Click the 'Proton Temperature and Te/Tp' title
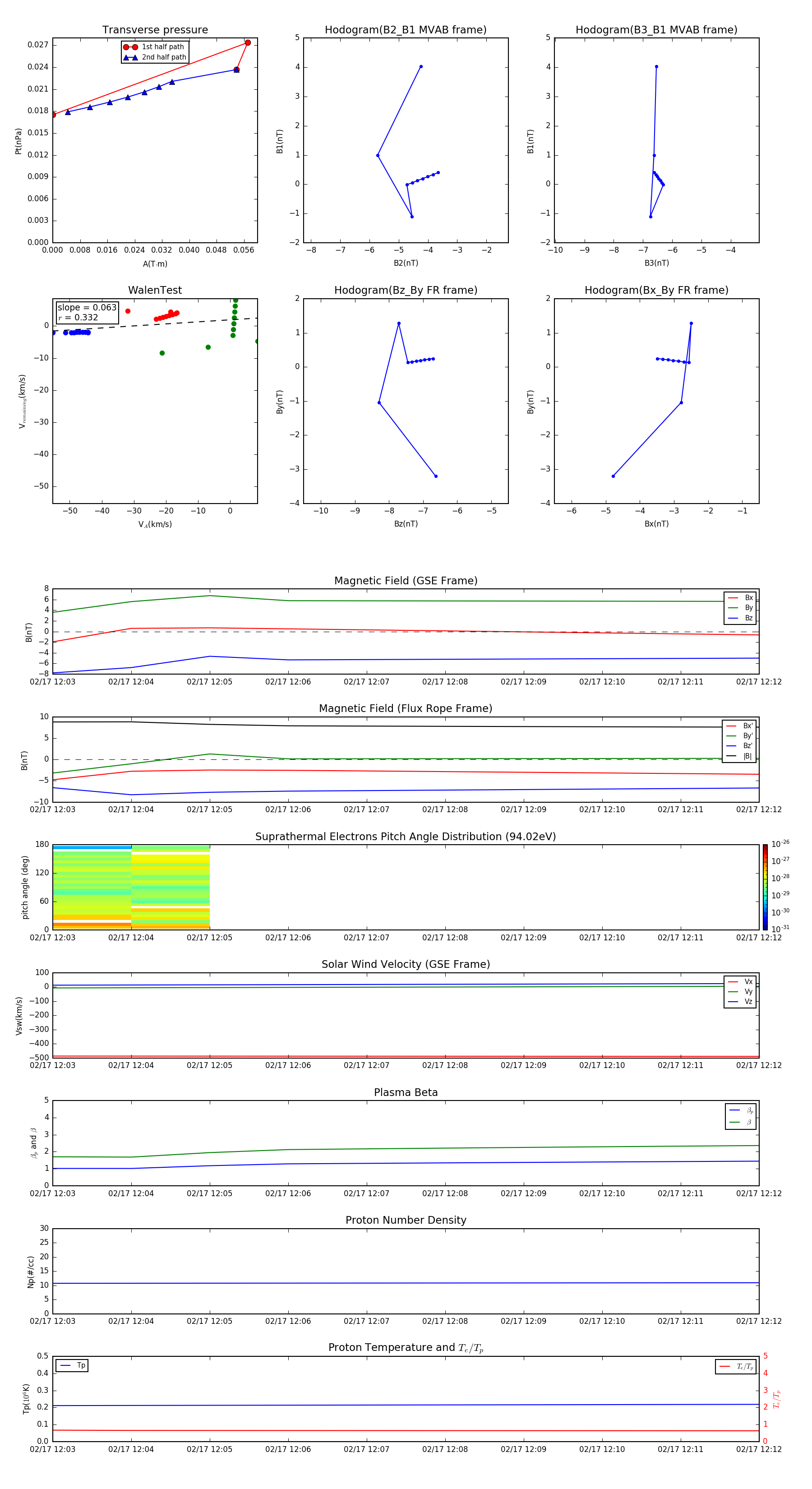 click(406, 1348)
